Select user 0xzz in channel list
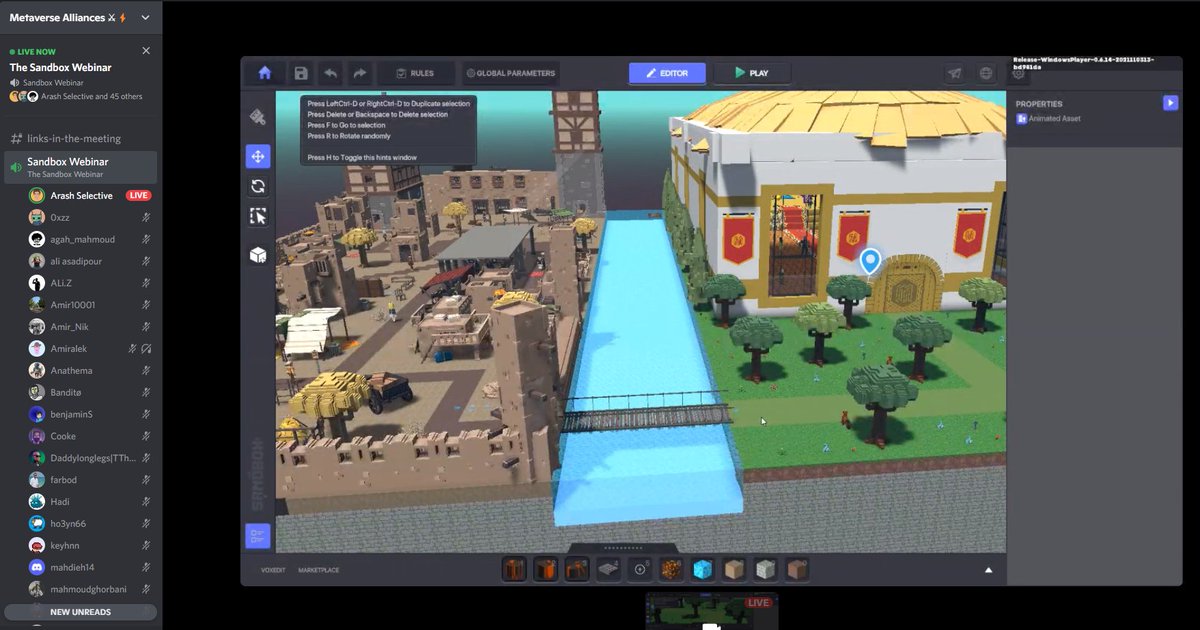This screenshot has height=630, width=1200. pyautogui.click(x=88, y=217)
